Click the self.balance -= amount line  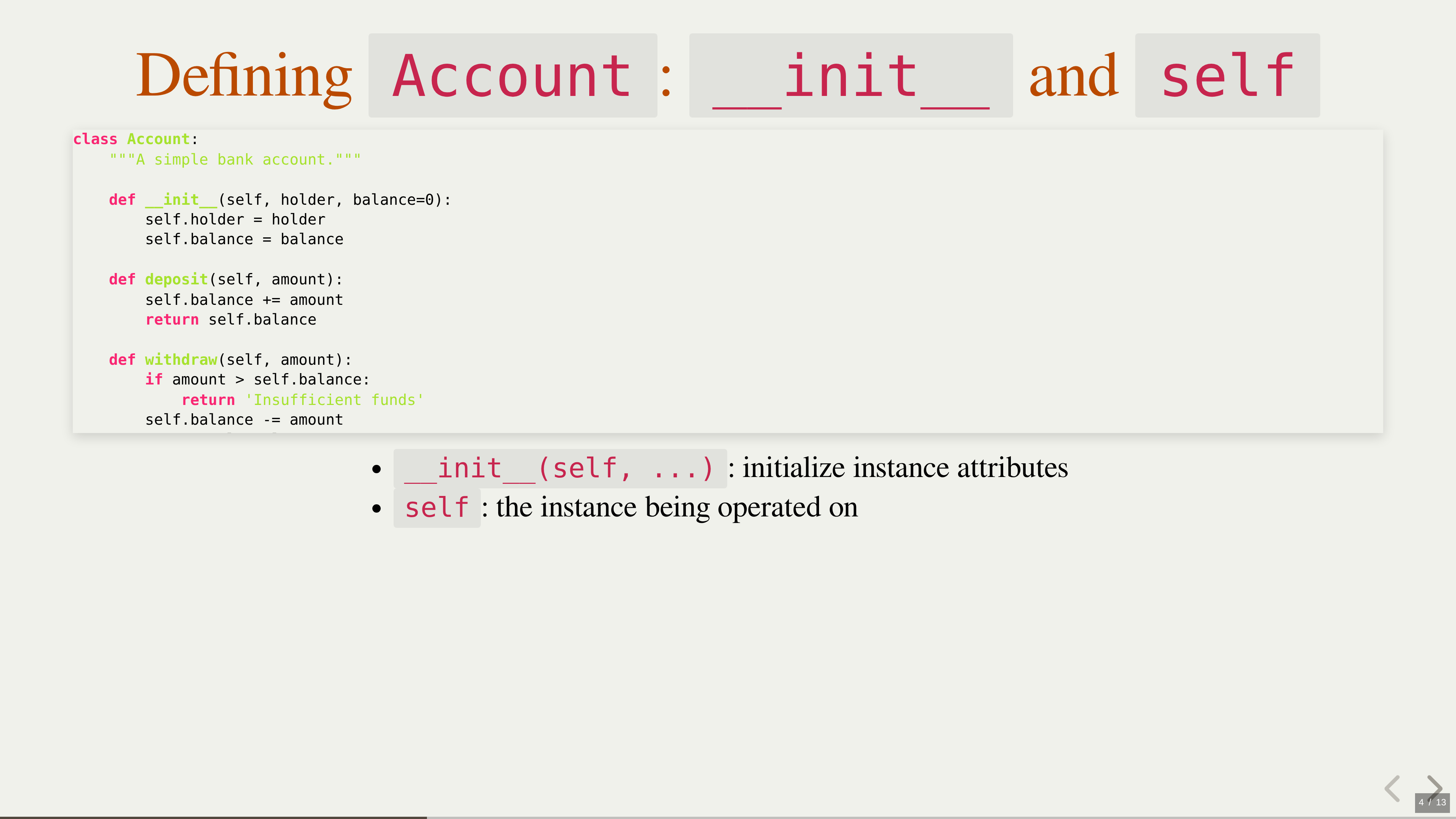[x=243, y=419]
